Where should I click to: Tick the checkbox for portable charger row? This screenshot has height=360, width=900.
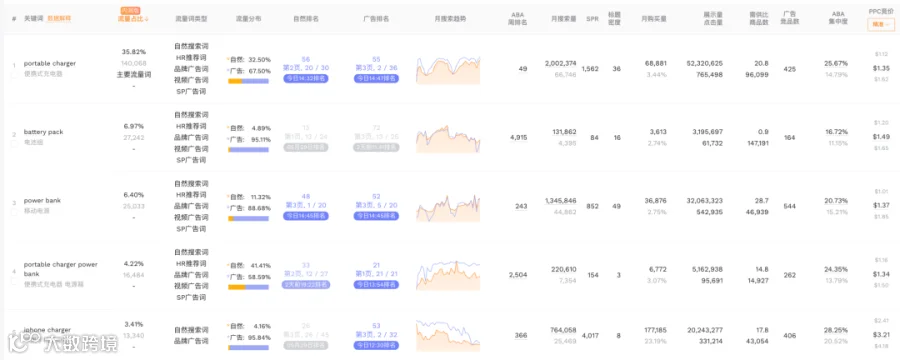tap(14, 75)
